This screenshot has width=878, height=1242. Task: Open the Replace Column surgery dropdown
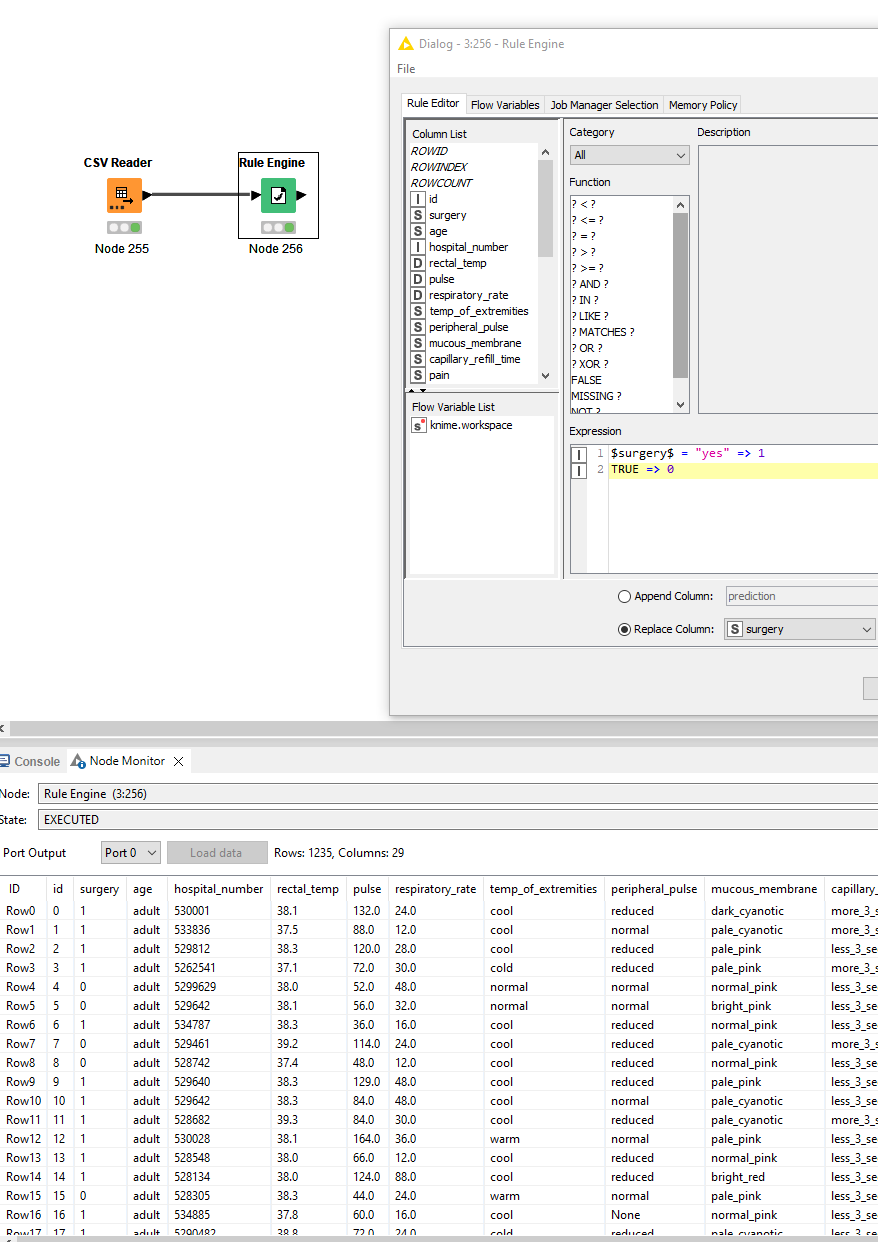click(x=799, y=629)
